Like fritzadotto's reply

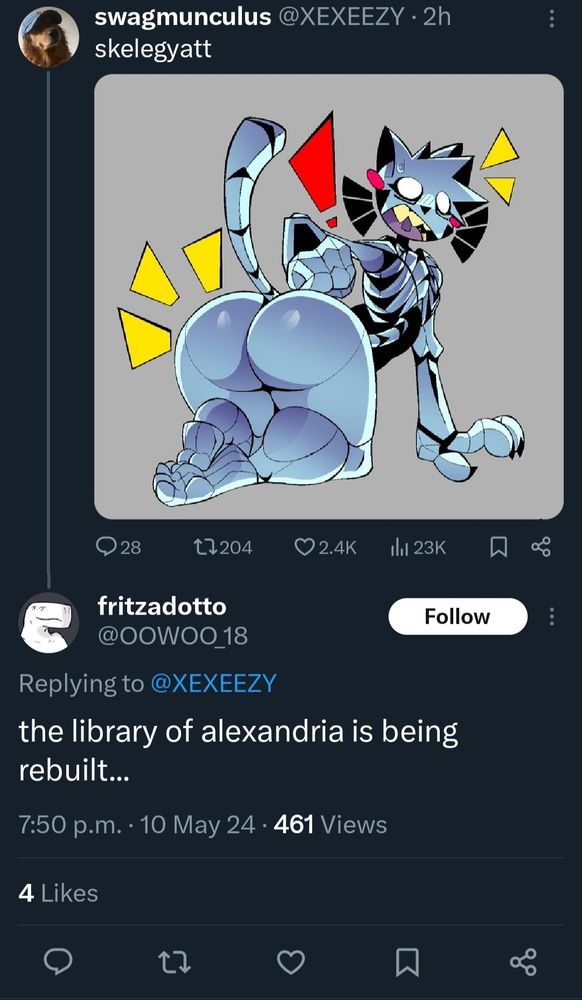pos(291,962)
